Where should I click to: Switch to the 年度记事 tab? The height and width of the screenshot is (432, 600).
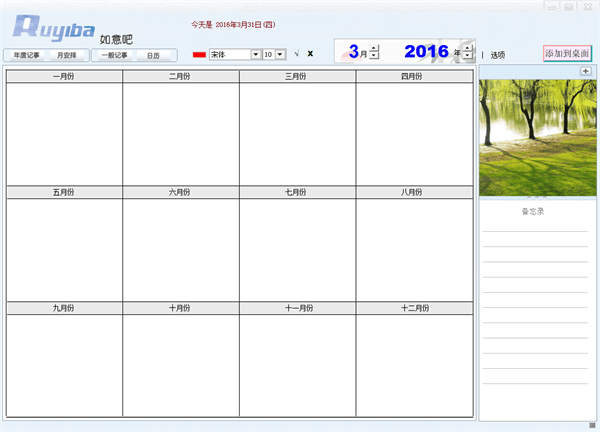(27, 55)
